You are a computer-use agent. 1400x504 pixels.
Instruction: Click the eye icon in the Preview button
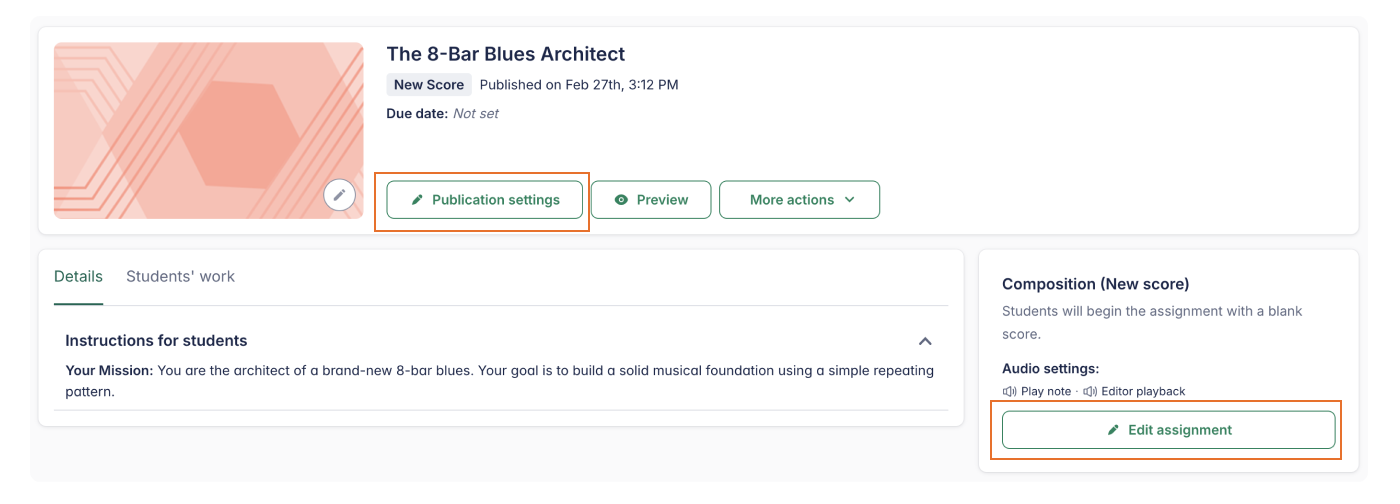click(x=621, y=200)
